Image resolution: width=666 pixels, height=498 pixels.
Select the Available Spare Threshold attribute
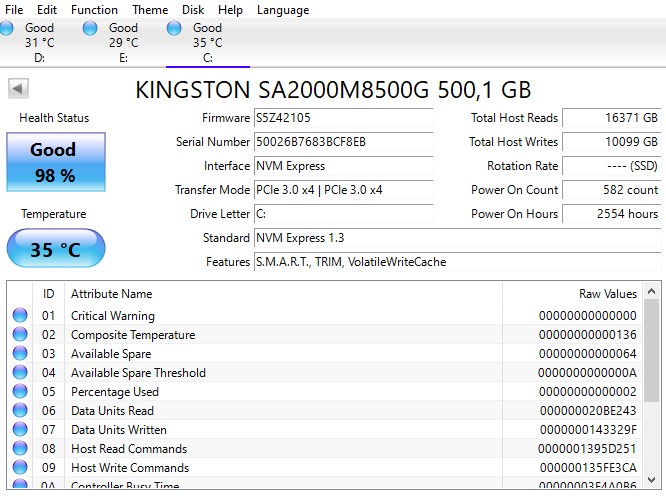click(138, 373)
